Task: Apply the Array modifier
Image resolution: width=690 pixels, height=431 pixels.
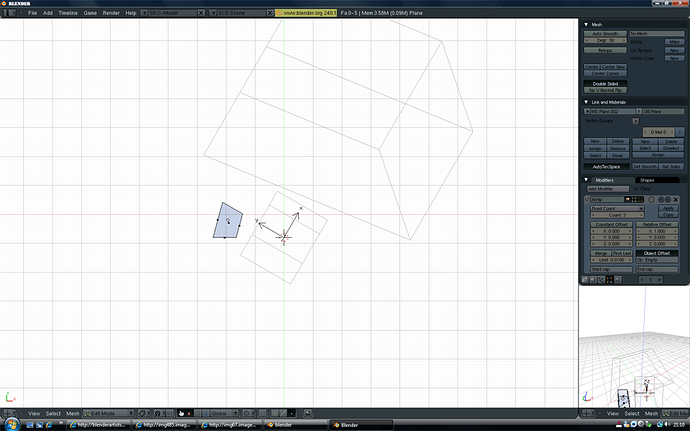Action: [668, 208]
